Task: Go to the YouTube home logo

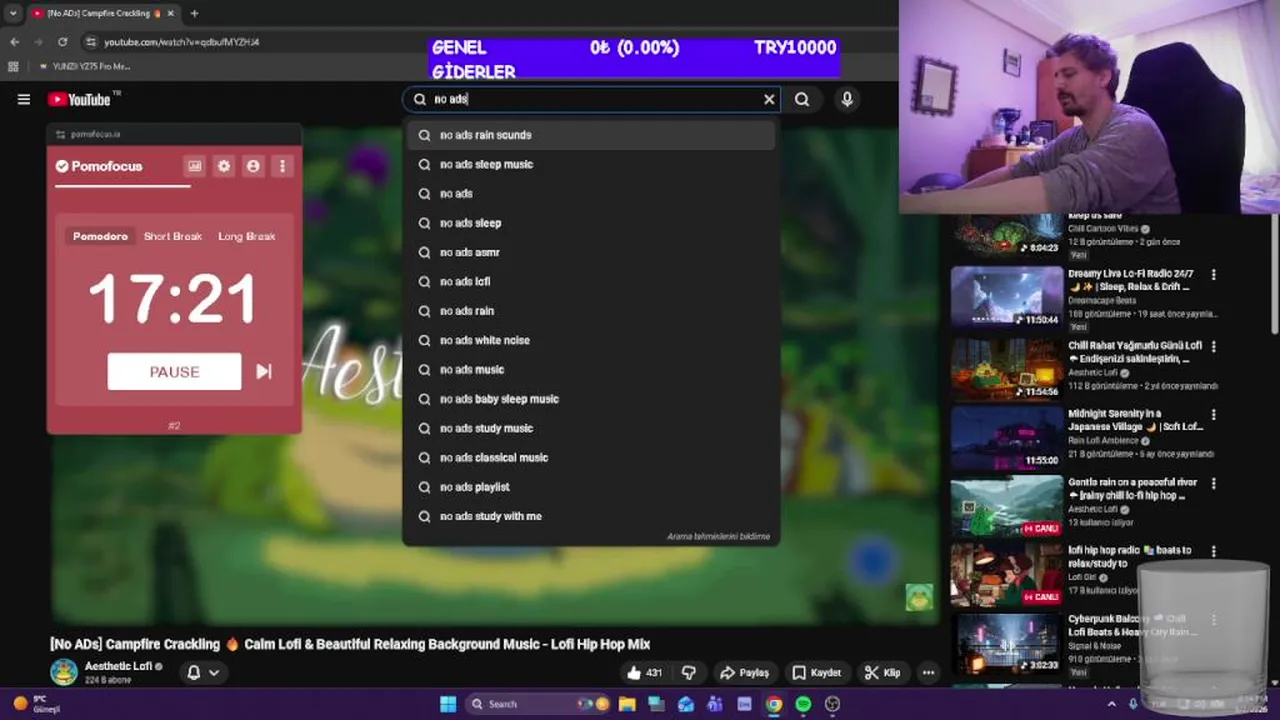Action: tap(79, 99)
